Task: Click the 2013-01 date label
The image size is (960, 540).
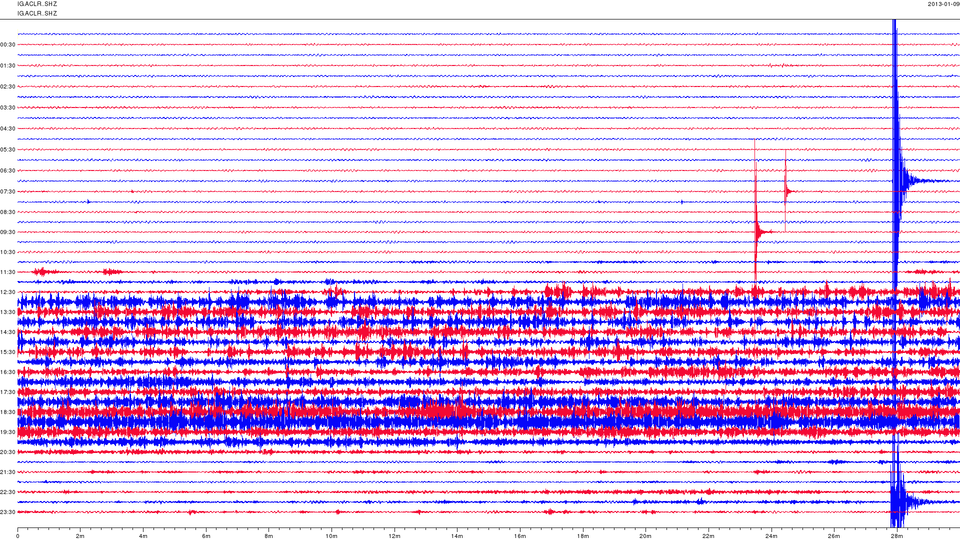Action: click(x=943, y=4)
